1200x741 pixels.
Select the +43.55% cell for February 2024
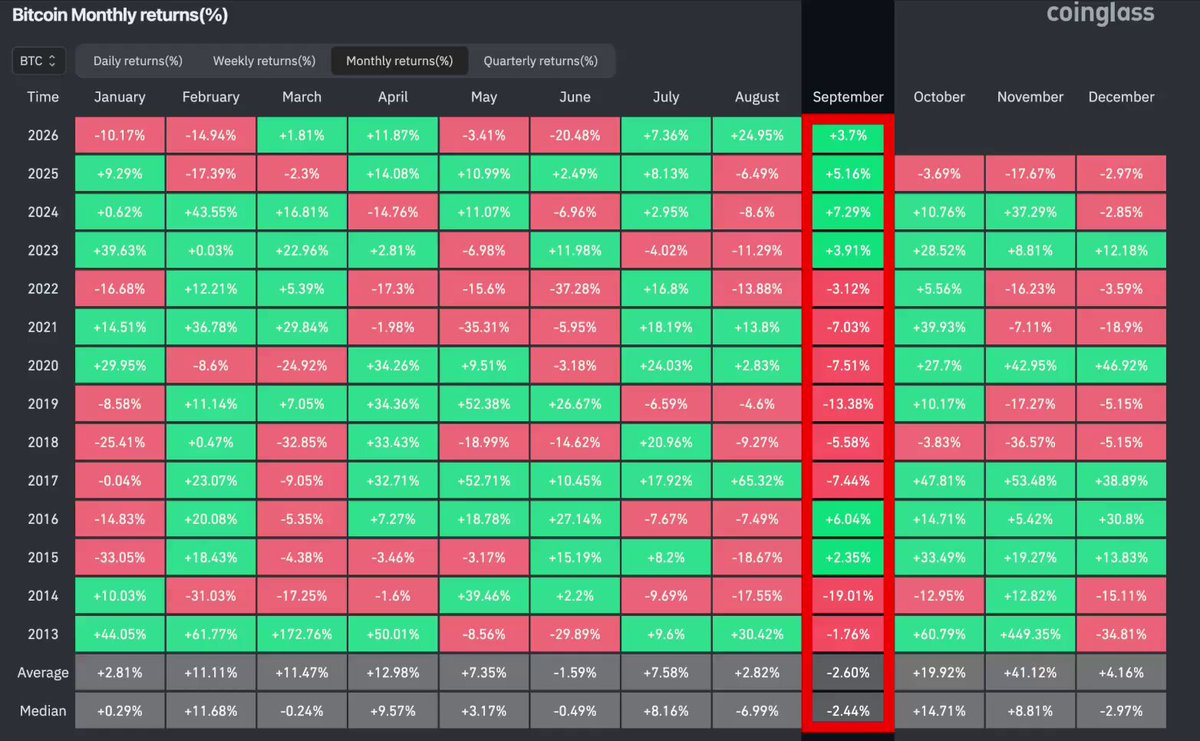tap(211, 212)
